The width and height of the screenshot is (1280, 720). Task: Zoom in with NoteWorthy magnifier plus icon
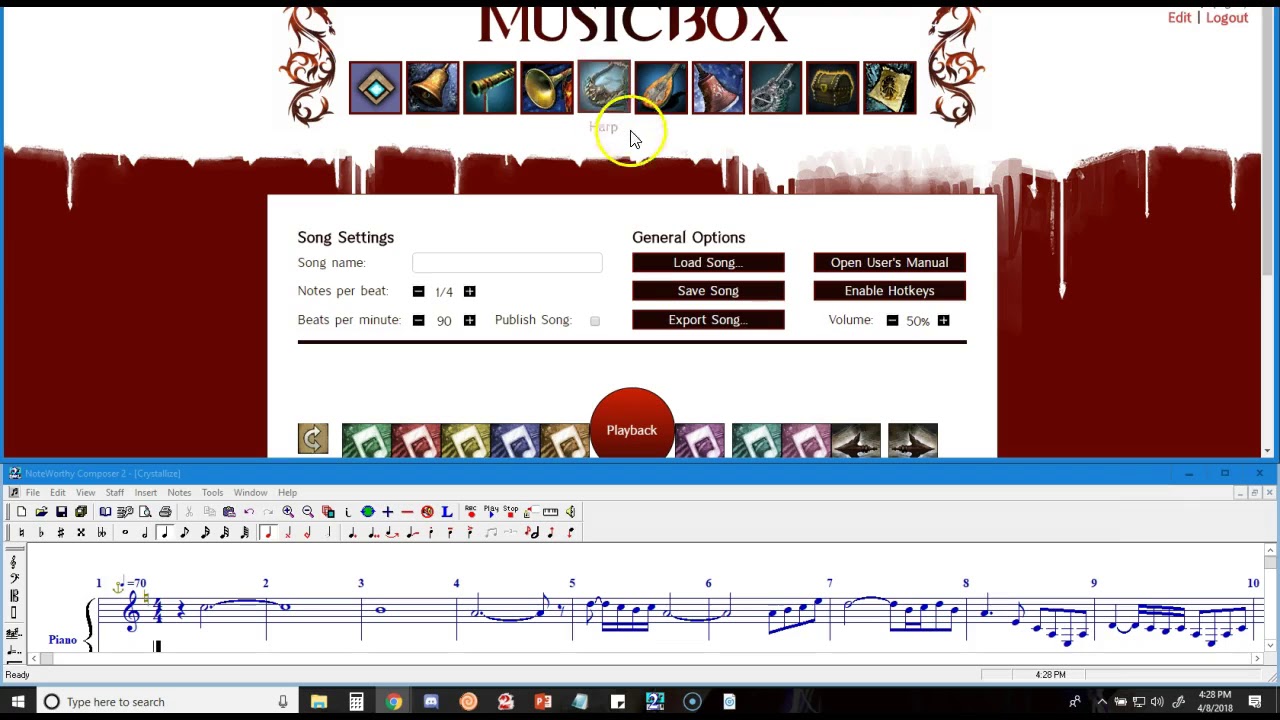[288, 512]
